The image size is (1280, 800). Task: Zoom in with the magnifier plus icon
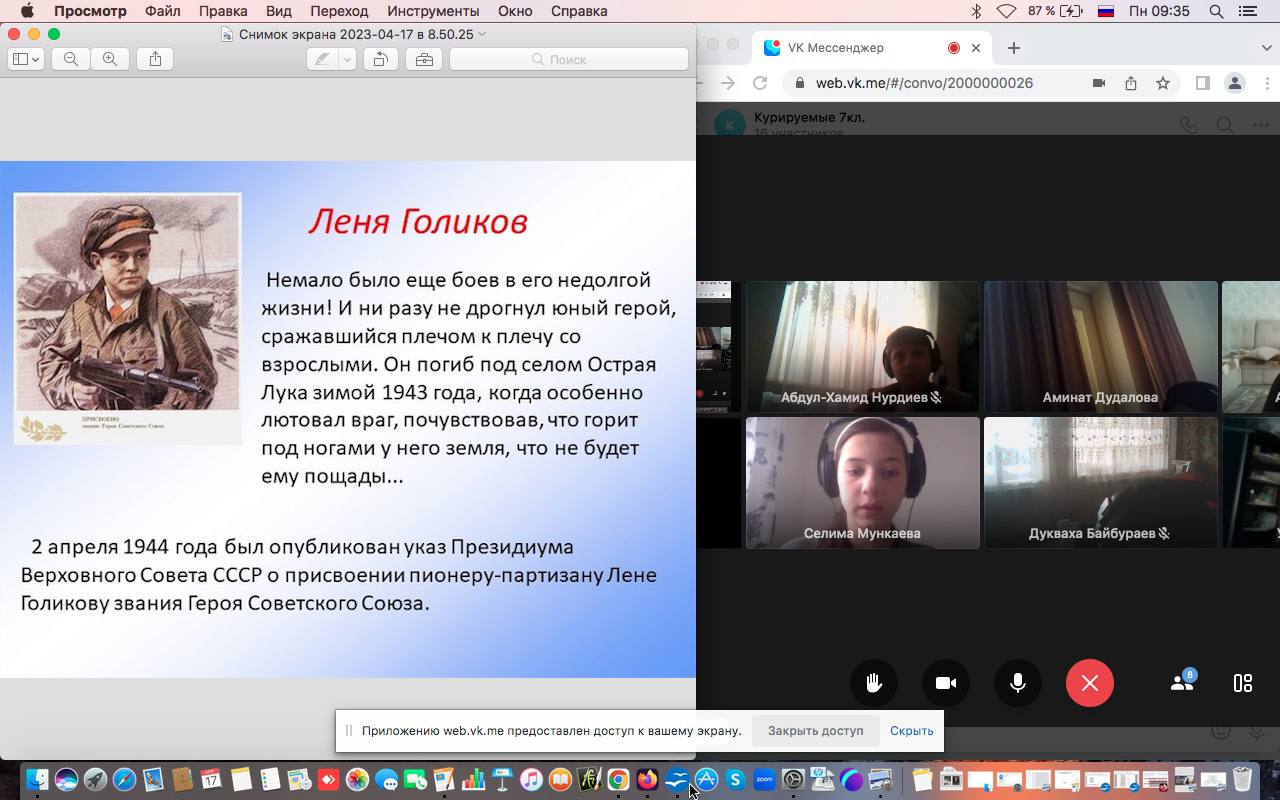click(x=110, y=59)
